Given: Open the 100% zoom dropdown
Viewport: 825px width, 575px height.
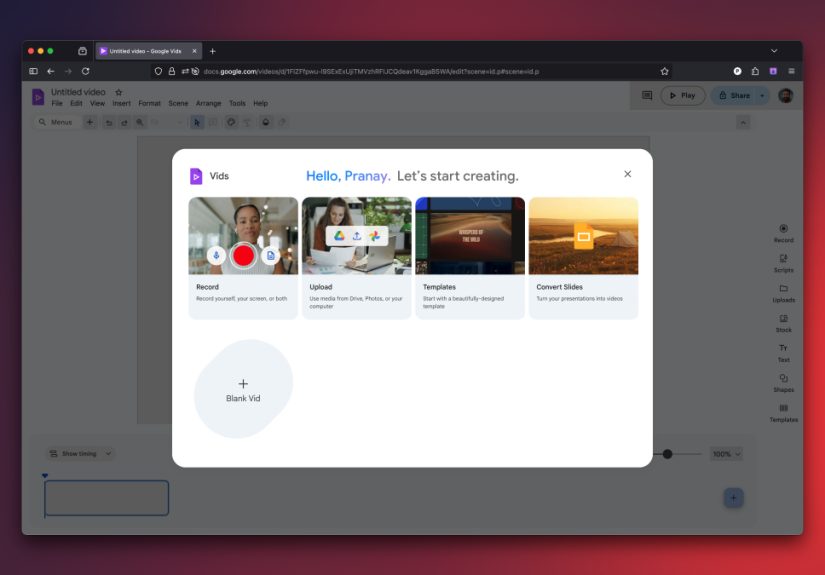Looking at the screenshot, I should 726,454.
